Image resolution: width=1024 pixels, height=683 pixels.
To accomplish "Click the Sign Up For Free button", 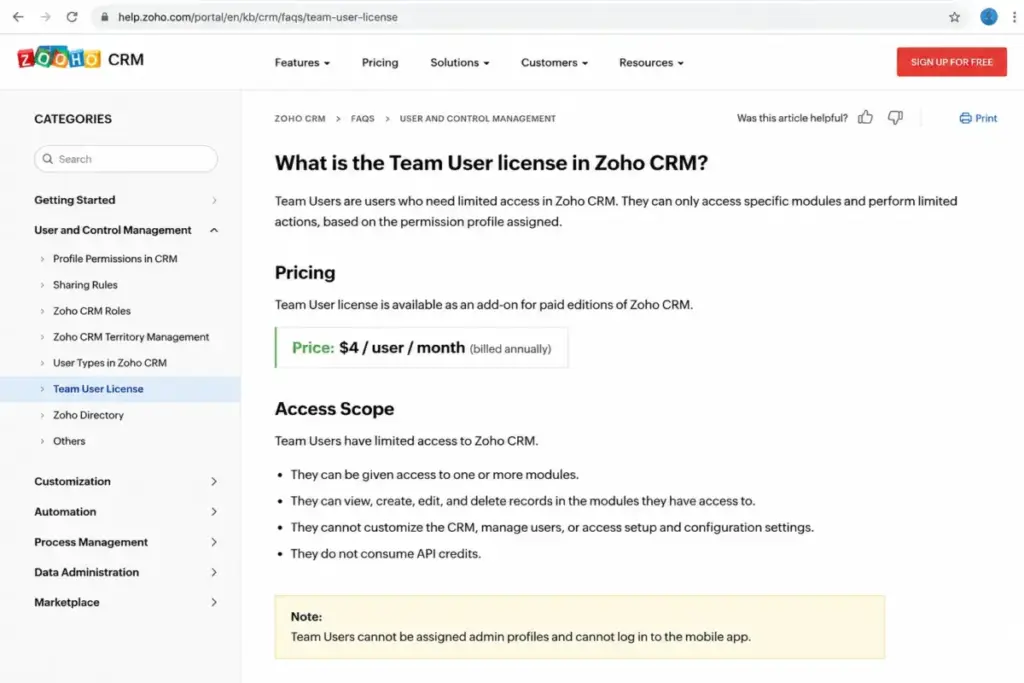I will click(952, 62).
